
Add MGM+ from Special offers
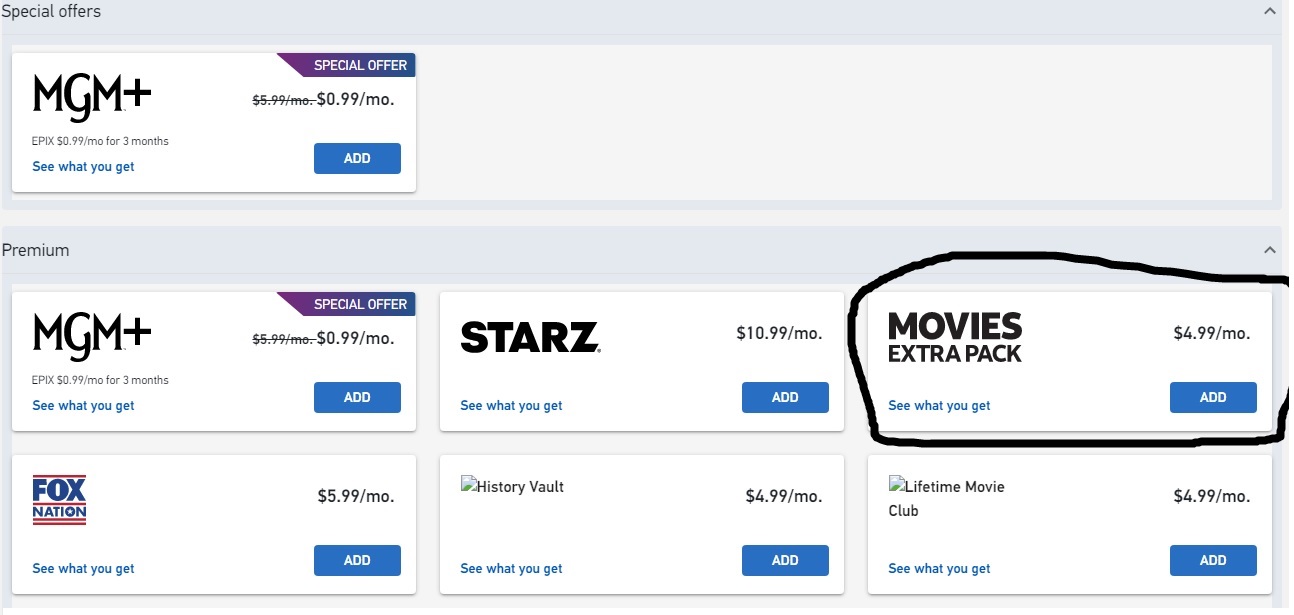click(x=357, y=158)
